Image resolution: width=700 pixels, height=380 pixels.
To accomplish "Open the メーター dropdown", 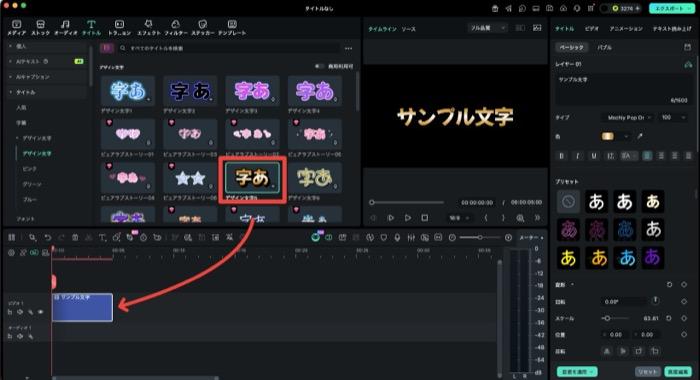I will (531, 238).
